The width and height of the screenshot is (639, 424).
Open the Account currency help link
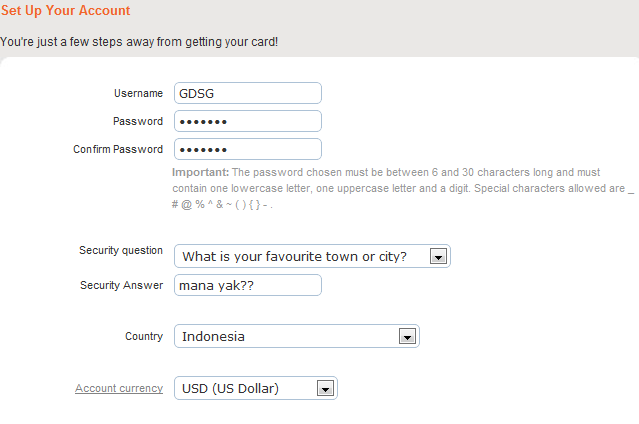click(119, 388)
